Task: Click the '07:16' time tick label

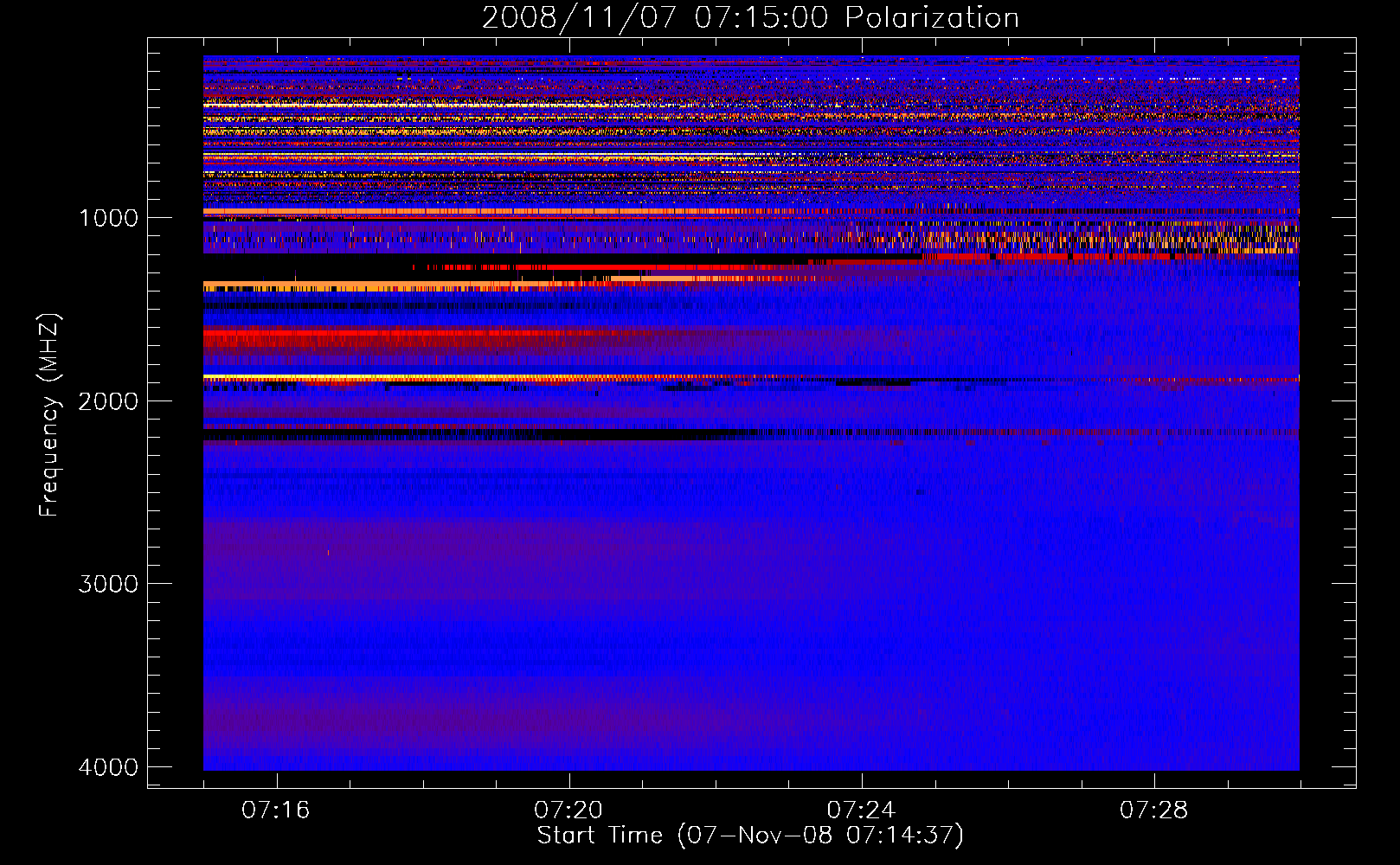Action: (276, 811)
